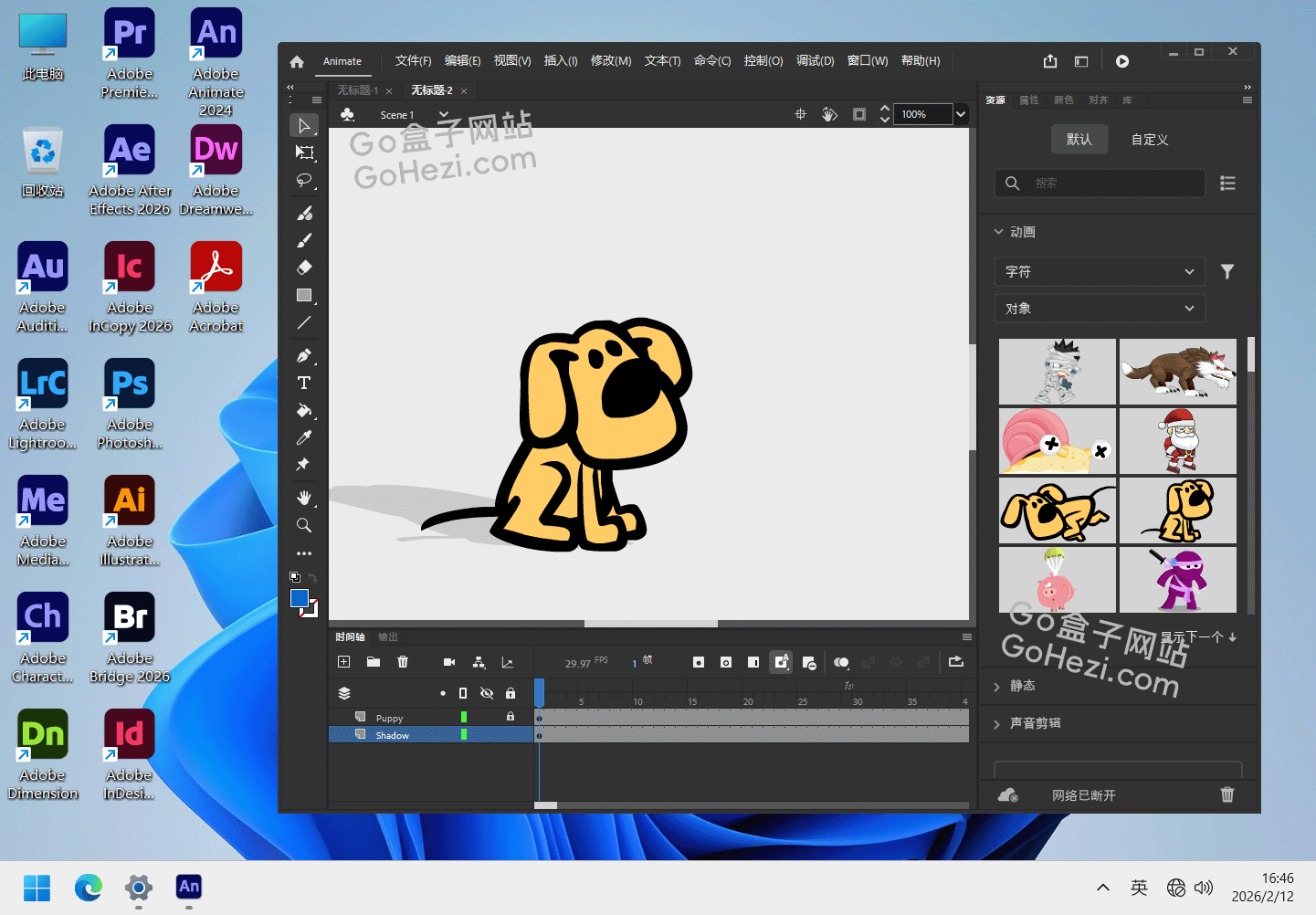Image resolution: width=1316 pixels, height=915 pixels.
Task: Click the 自定义 button in assets panel
Action: coord(1149,140)
